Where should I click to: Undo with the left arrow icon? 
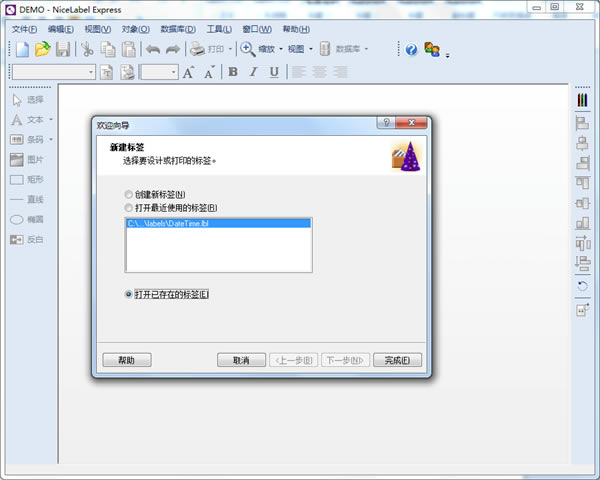(x=153, y=49)
